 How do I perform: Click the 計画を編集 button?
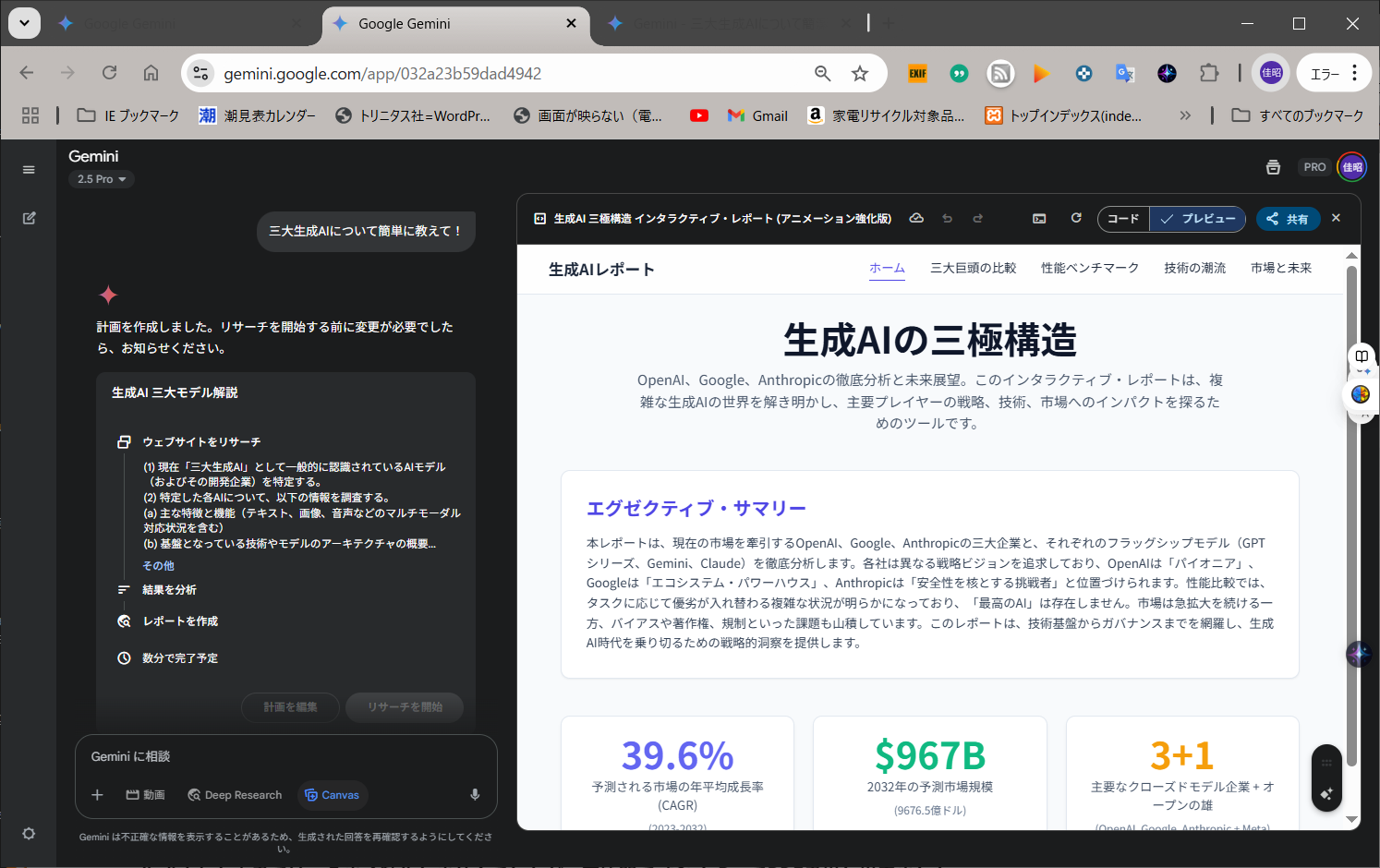tap(290, 707)
